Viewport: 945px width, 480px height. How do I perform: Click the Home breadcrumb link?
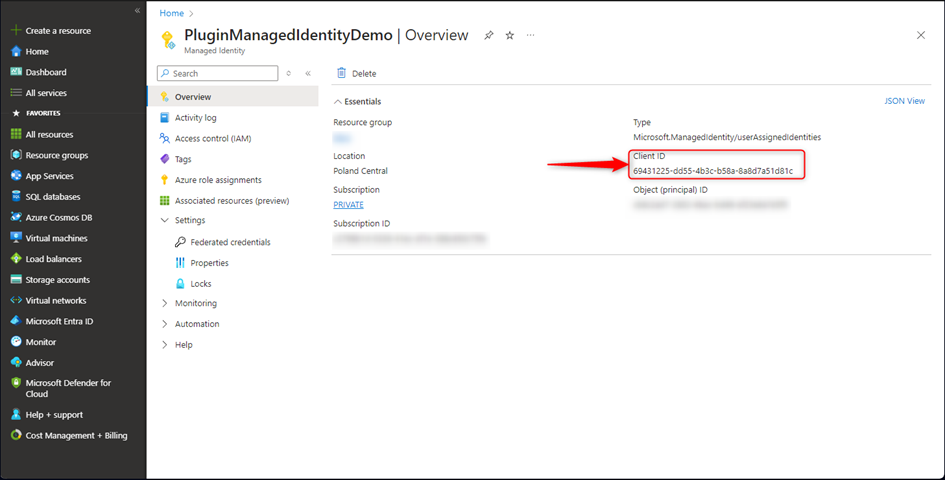[x=172, y=13]
